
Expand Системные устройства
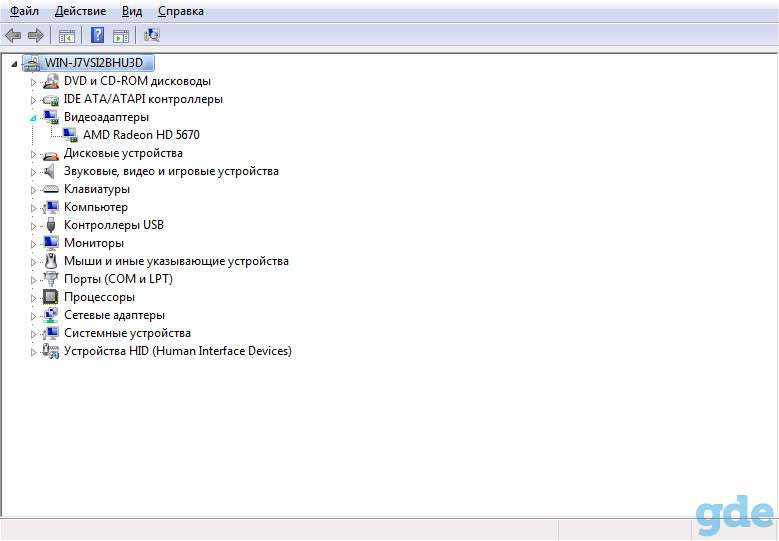[33, 333]
